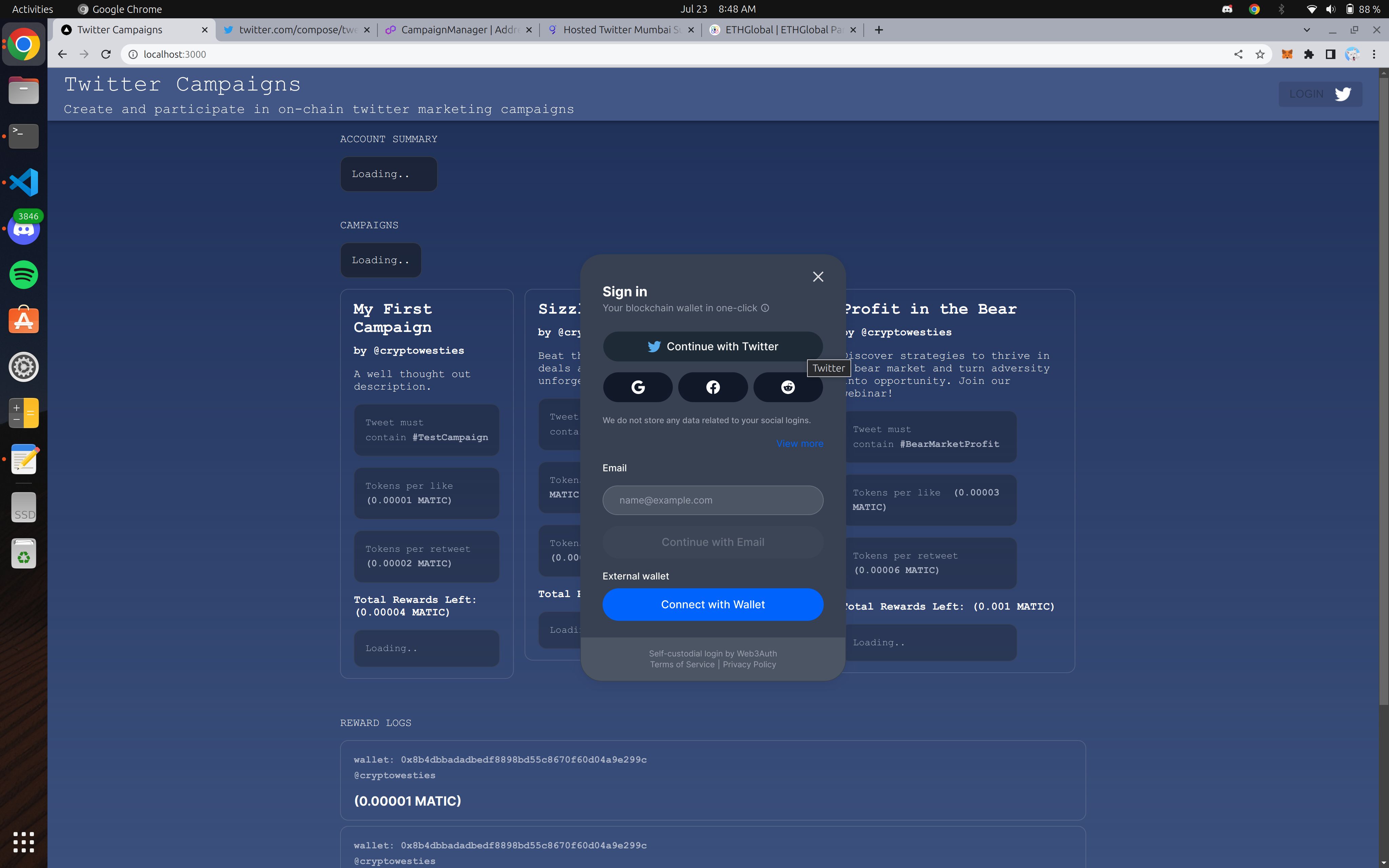Image resolution: width=1389 pixels, height=868 pixels.
Task: Continue with Twitter sign in
Action: pyautogui.click(x=712, y=346)
